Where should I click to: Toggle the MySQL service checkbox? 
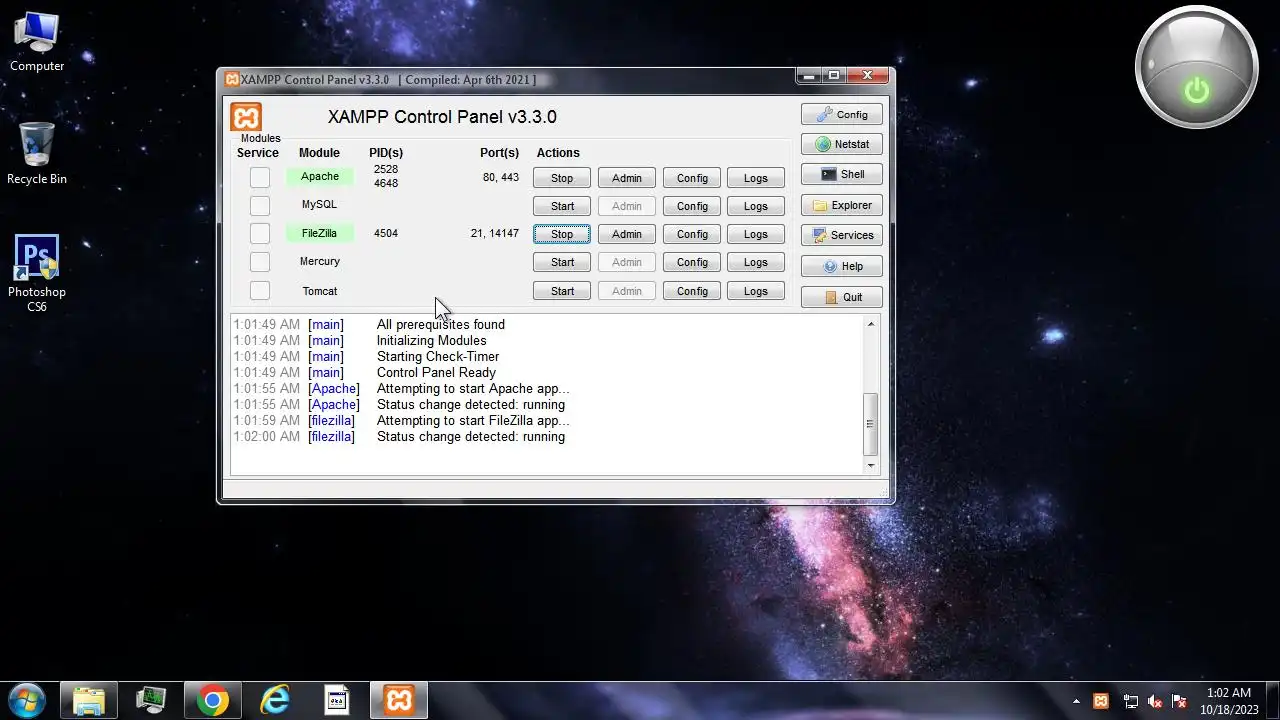[260, 205]
